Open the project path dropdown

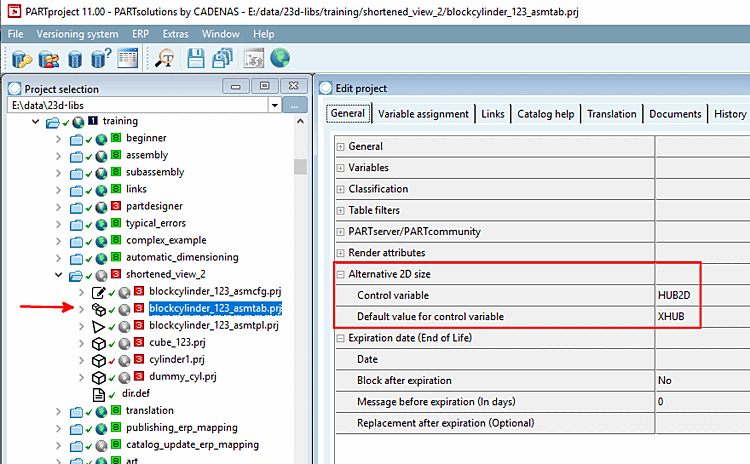[x=275, y=105]
